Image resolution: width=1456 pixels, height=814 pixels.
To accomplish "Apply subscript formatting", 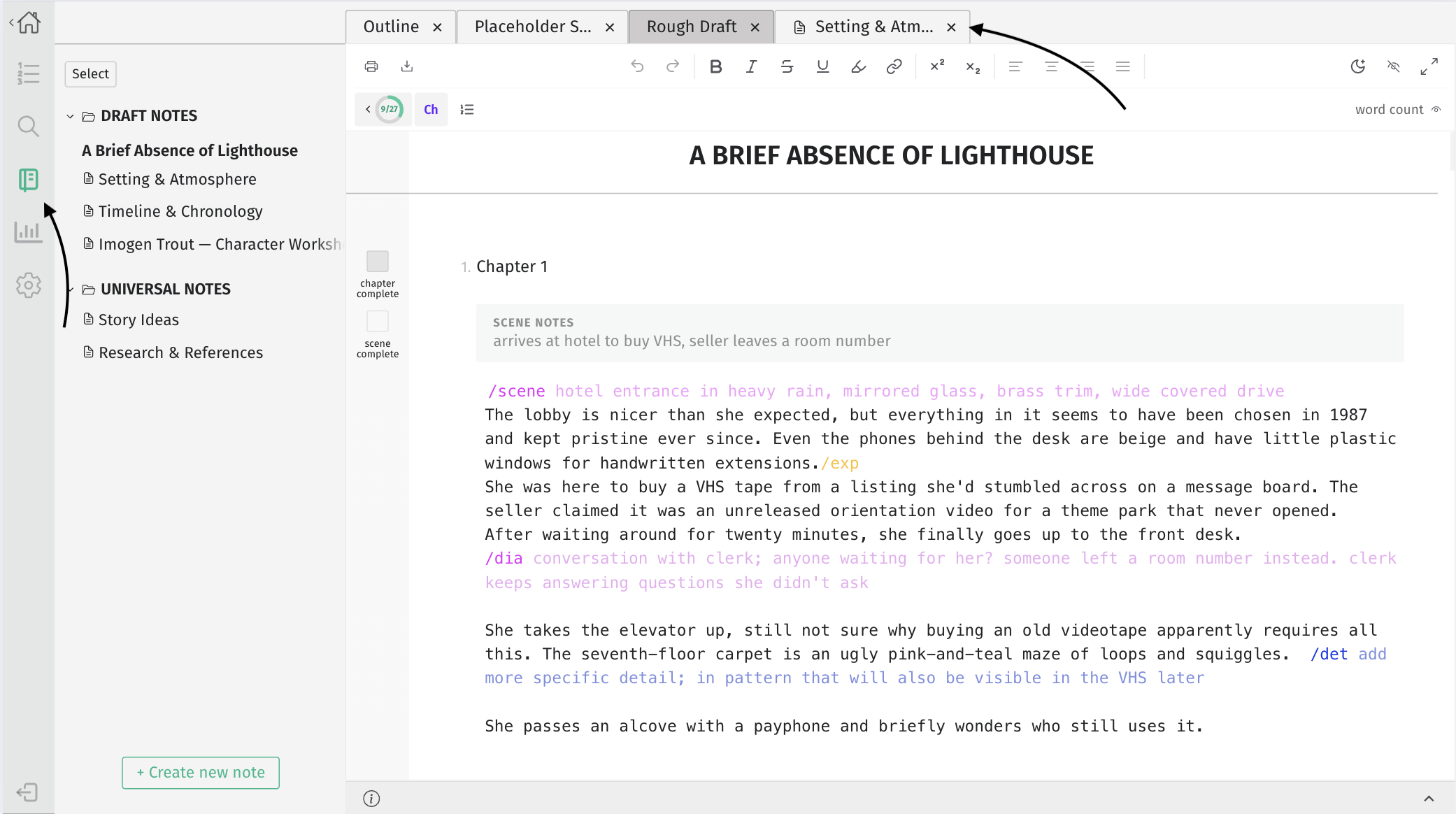I will tap(973, 66).
